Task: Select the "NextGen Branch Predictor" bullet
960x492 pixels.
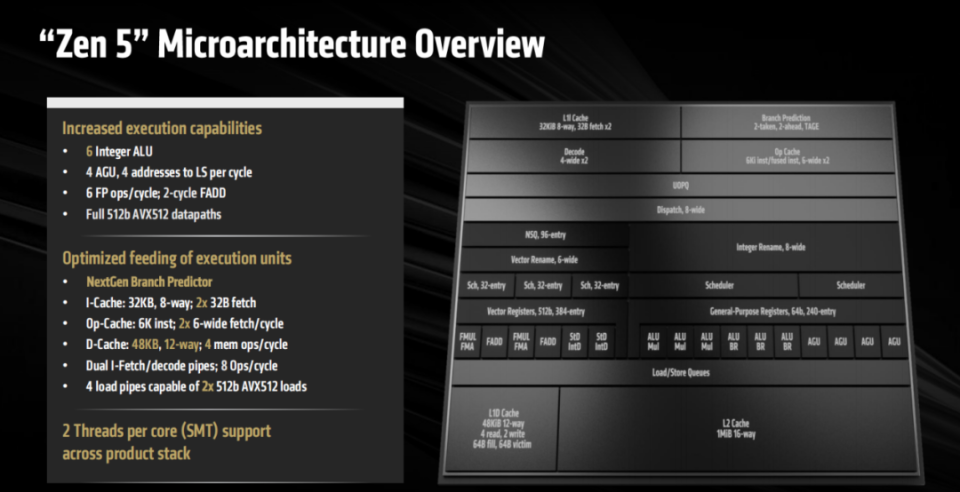Action: (x=149, y=281)
